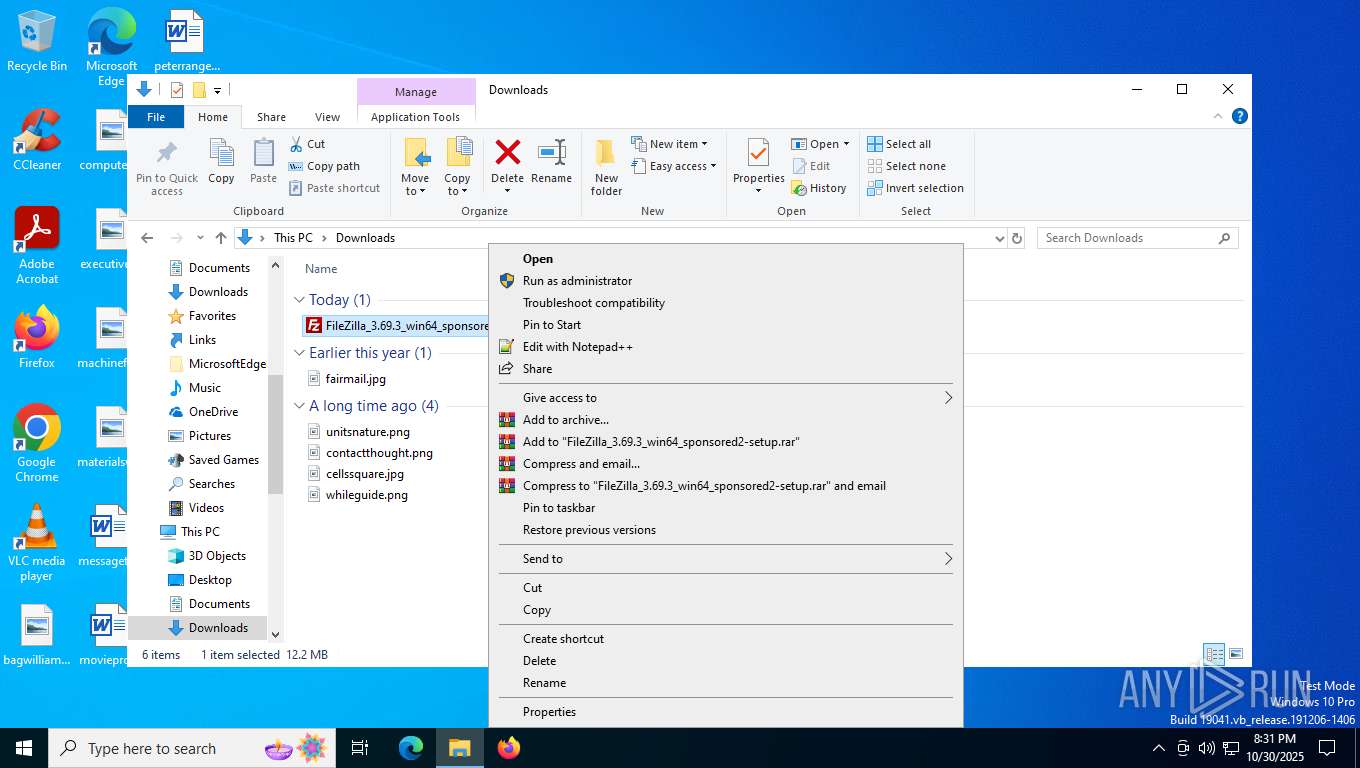Open Move to dropdown
The image size is (1360, 768).
click(x=415, y=167)
